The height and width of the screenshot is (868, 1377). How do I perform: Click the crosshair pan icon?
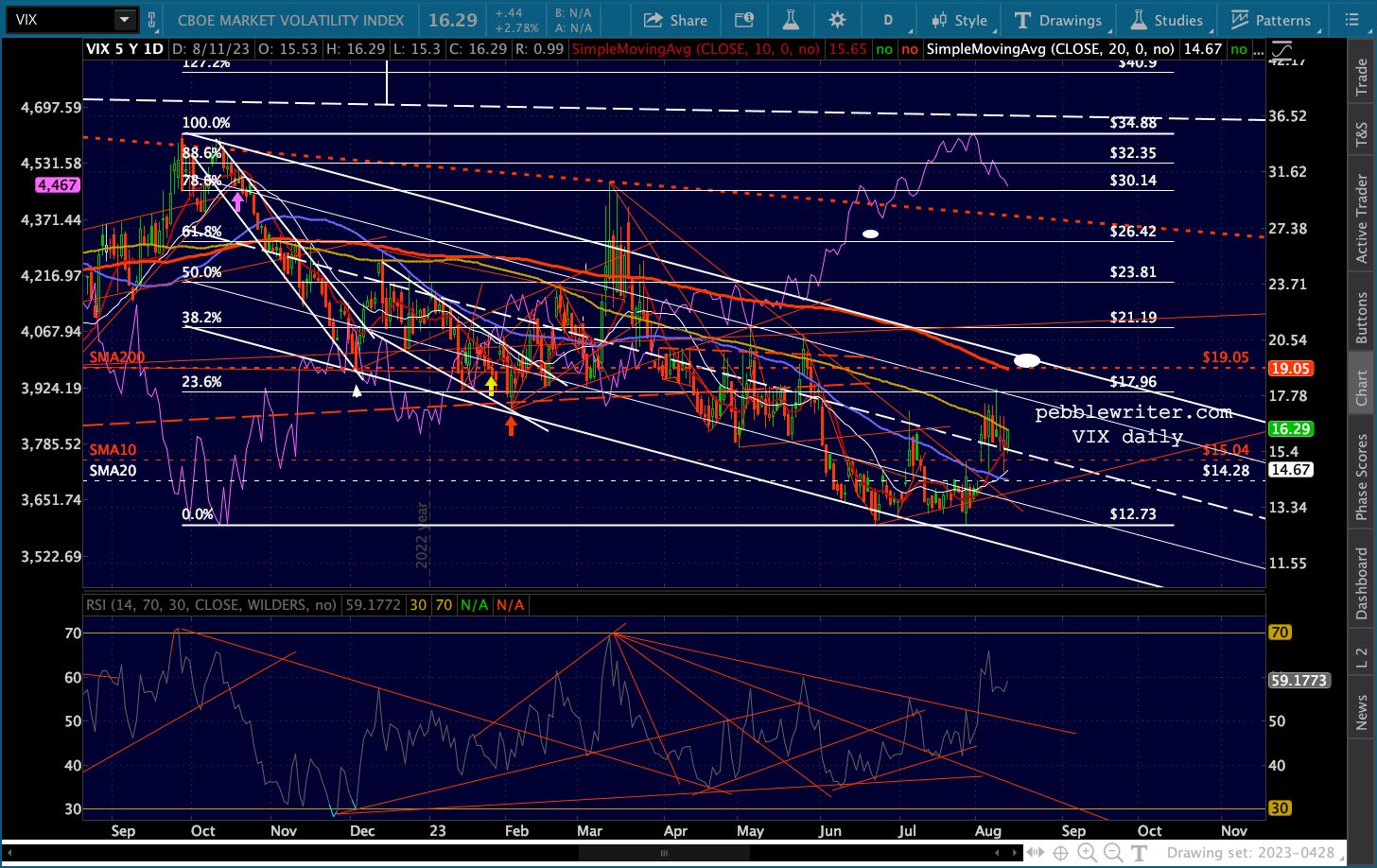pyautogui.click(x=1061, y=853)
